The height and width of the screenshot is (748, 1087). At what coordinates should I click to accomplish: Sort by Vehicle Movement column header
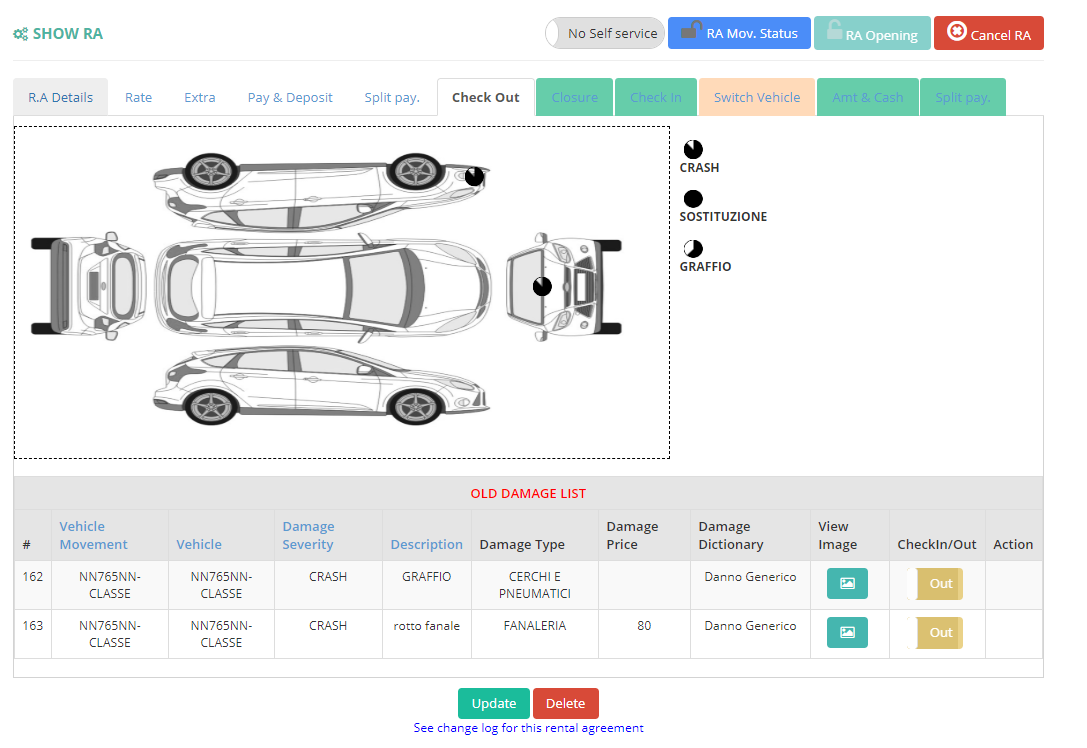tap(93, 535)
